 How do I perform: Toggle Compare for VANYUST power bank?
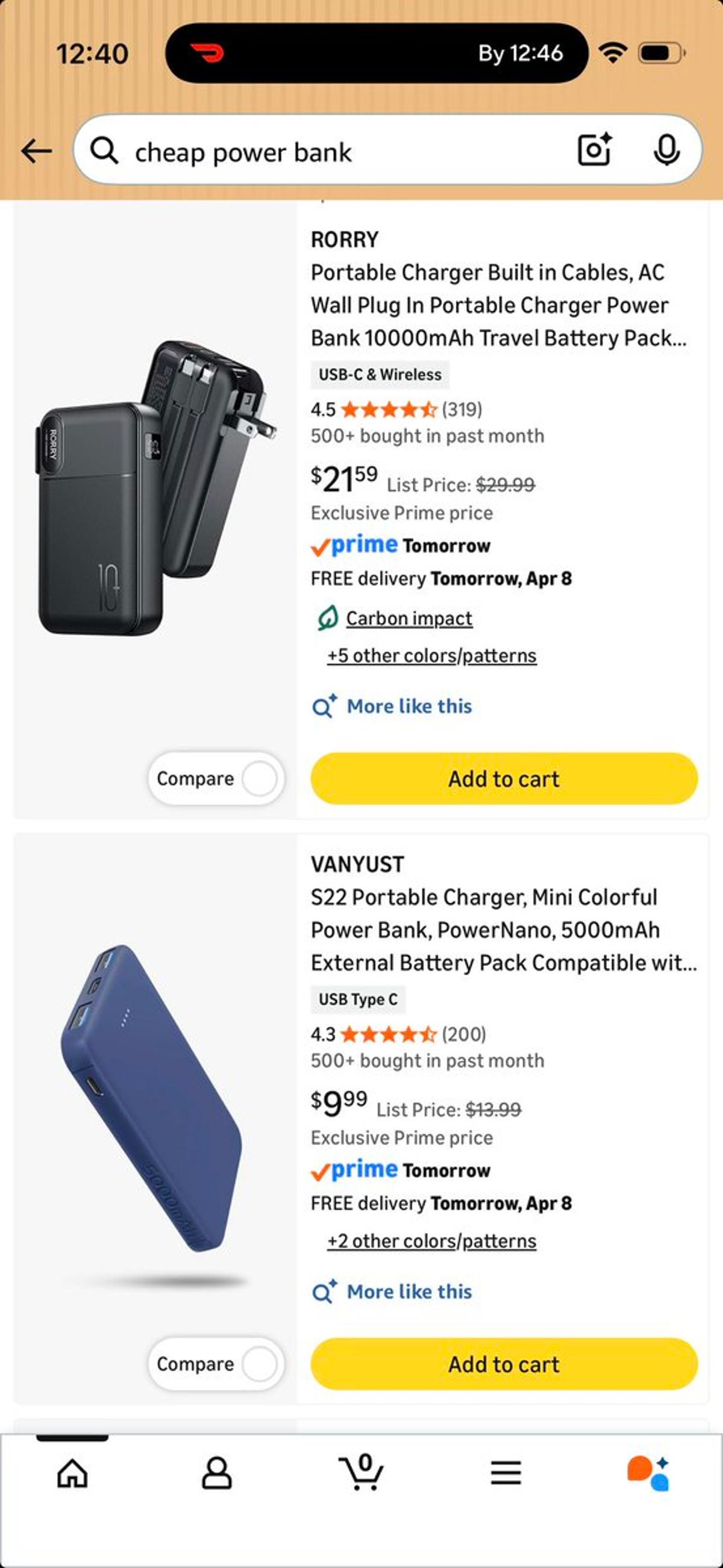pyautogui.click(x=259, y=1364)
